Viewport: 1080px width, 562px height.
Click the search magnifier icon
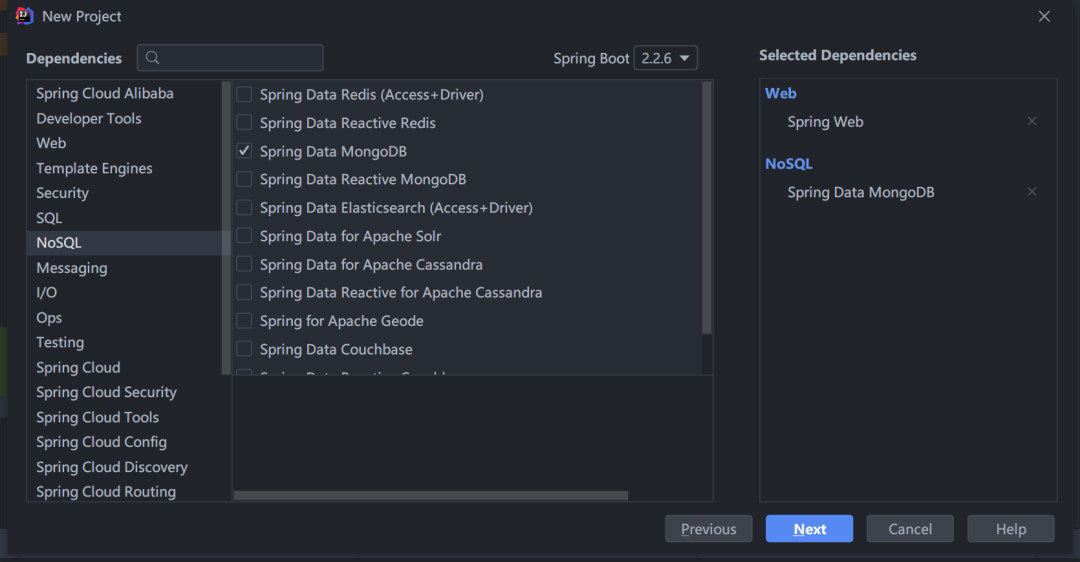153,58
